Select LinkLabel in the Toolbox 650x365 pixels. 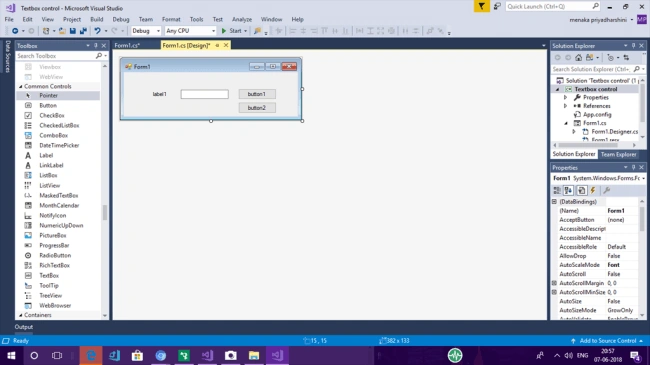pyautogui.click(x=51, y=165)
